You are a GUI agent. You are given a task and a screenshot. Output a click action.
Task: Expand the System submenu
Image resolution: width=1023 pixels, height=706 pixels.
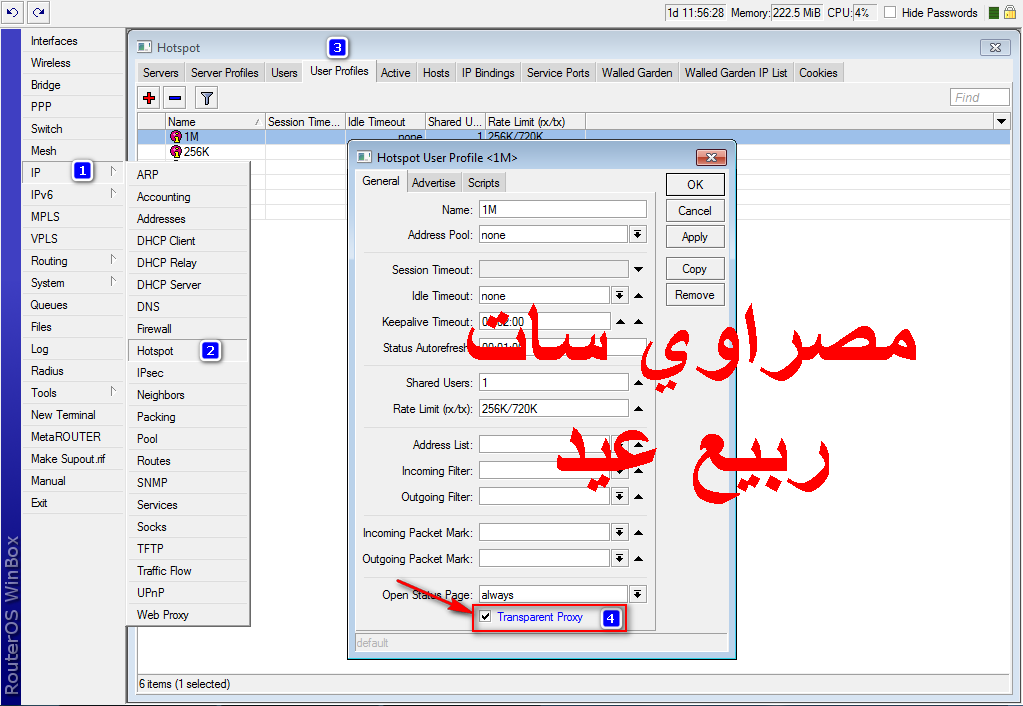(72, 283)
